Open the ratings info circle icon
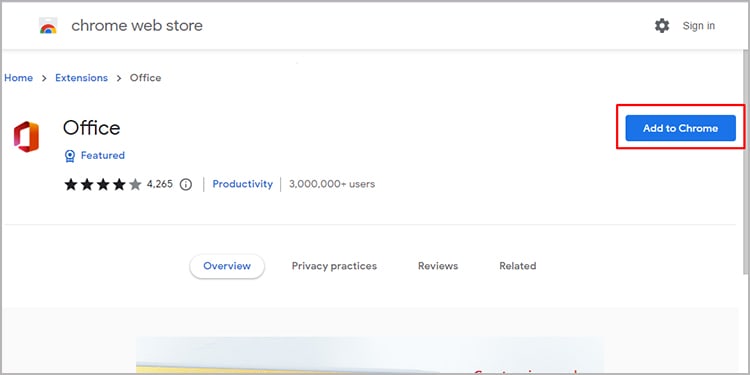The image size is (750, 375). (186, 184)
